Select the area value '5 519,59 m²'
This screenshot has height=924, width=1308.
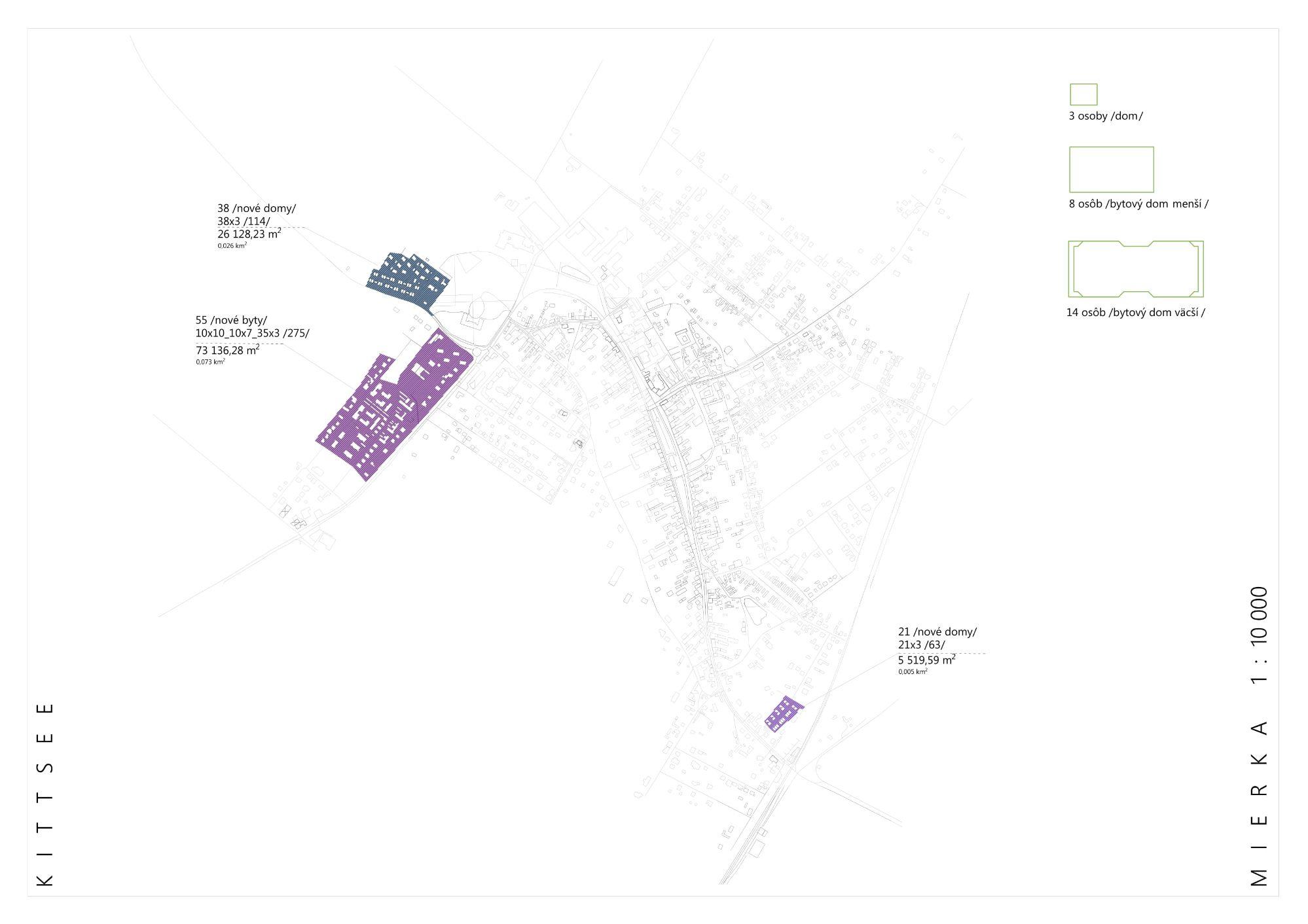926,660
